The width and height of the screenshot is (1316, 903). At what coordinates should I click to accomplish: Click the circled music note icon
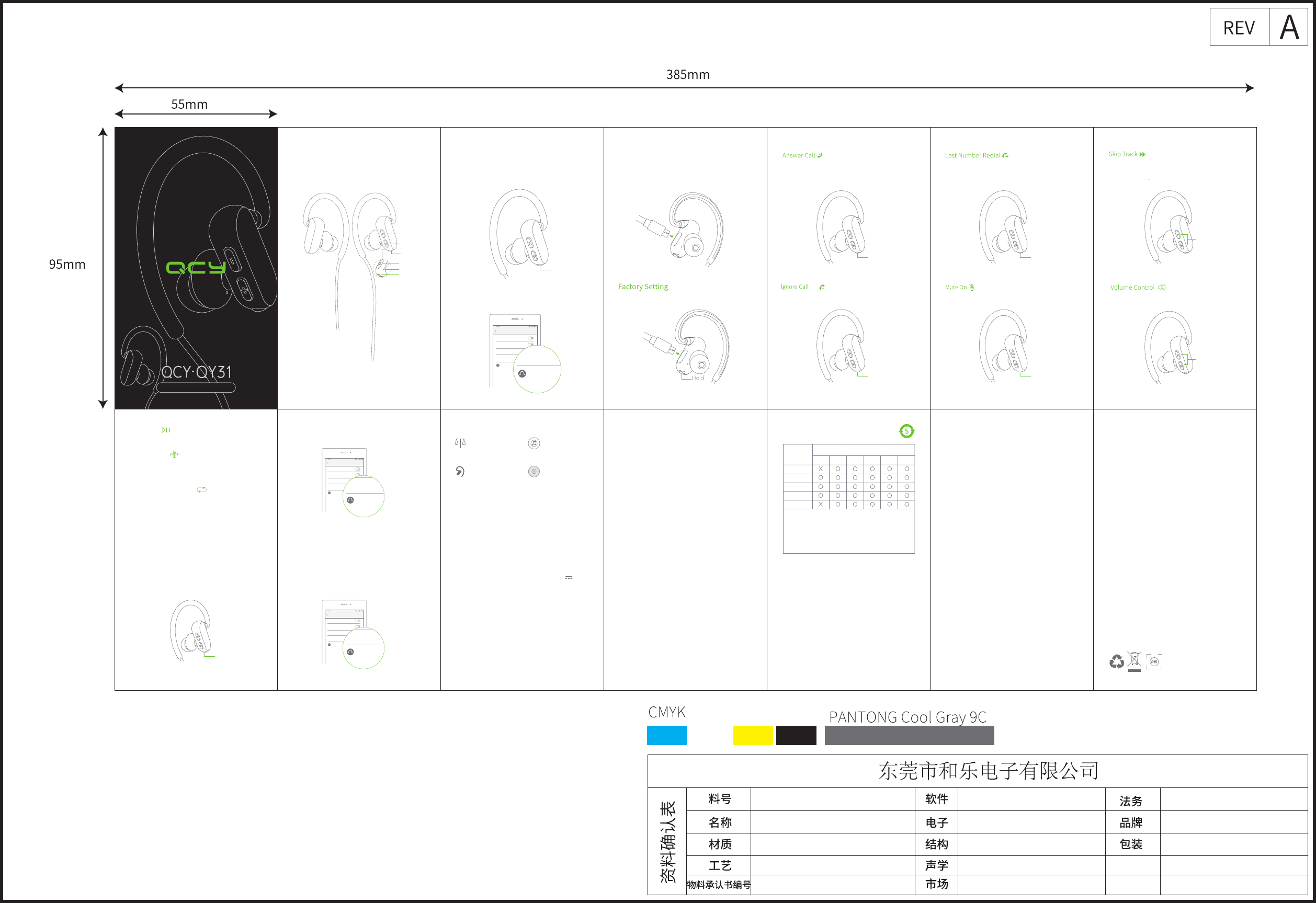pos(534,443)
